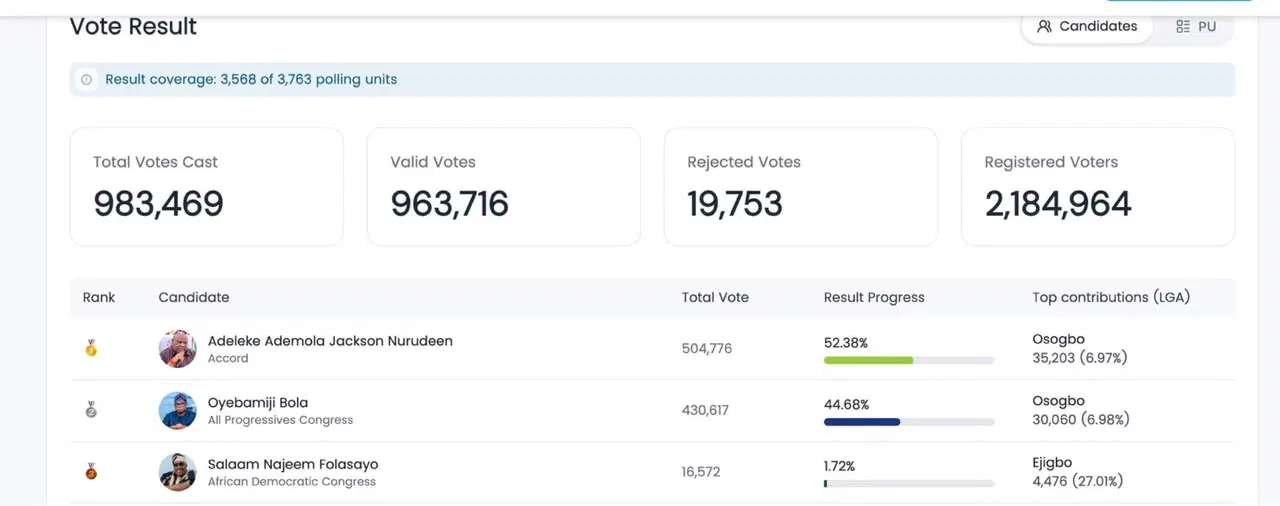Viewport: 1280px width, 506px height.
Task: Click the Rank column header
Action: click(x=99, y=297)
